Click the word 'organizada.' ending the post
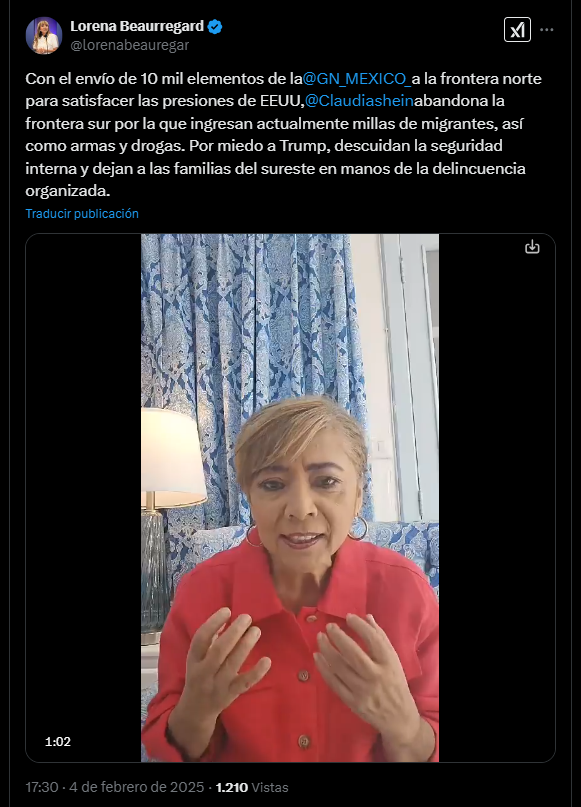Screen dimensions: 581x807 [68, 191]
